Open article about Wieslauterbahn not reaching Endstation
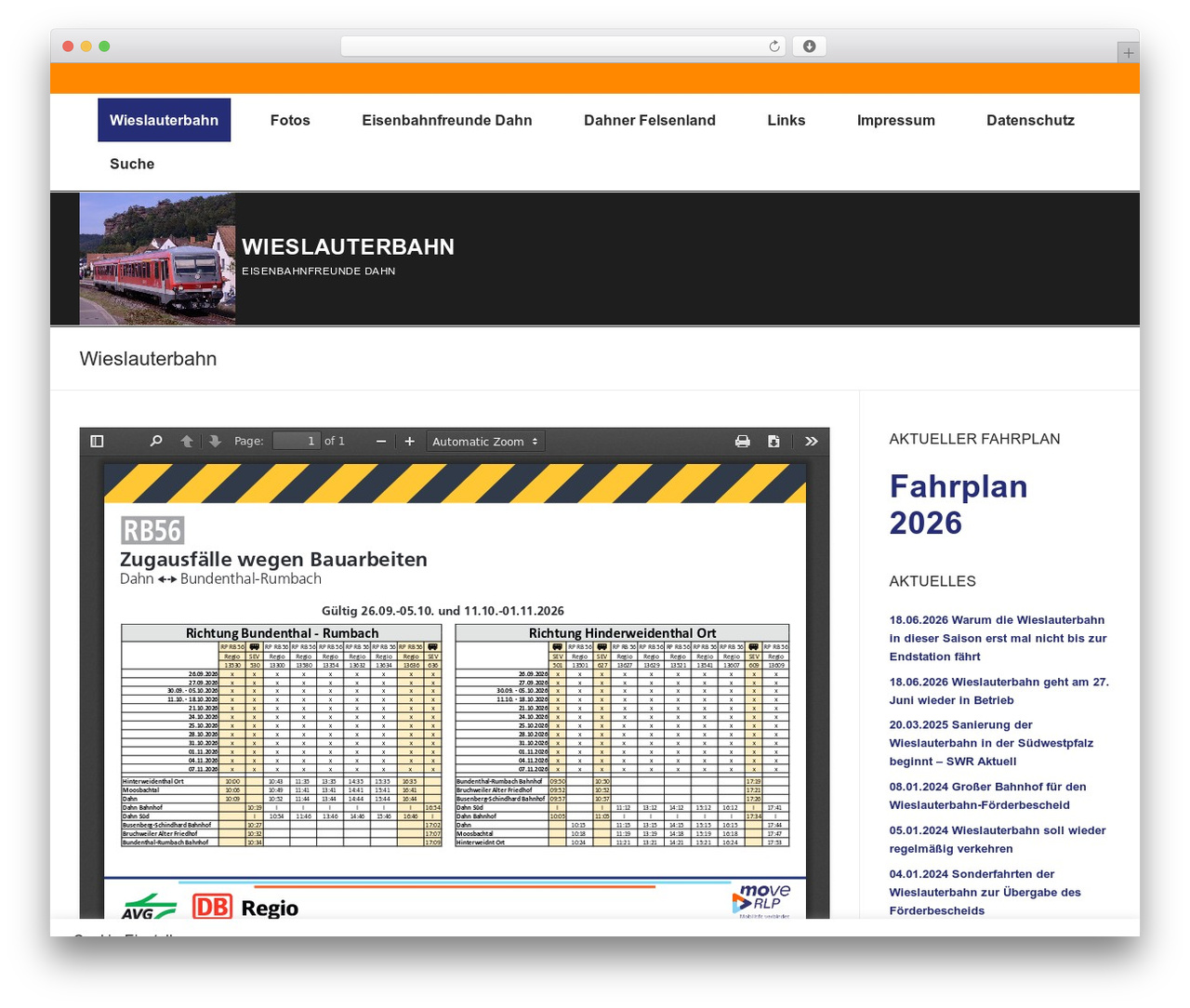This screenshot has width=1190, height=1008. point(998,638)
